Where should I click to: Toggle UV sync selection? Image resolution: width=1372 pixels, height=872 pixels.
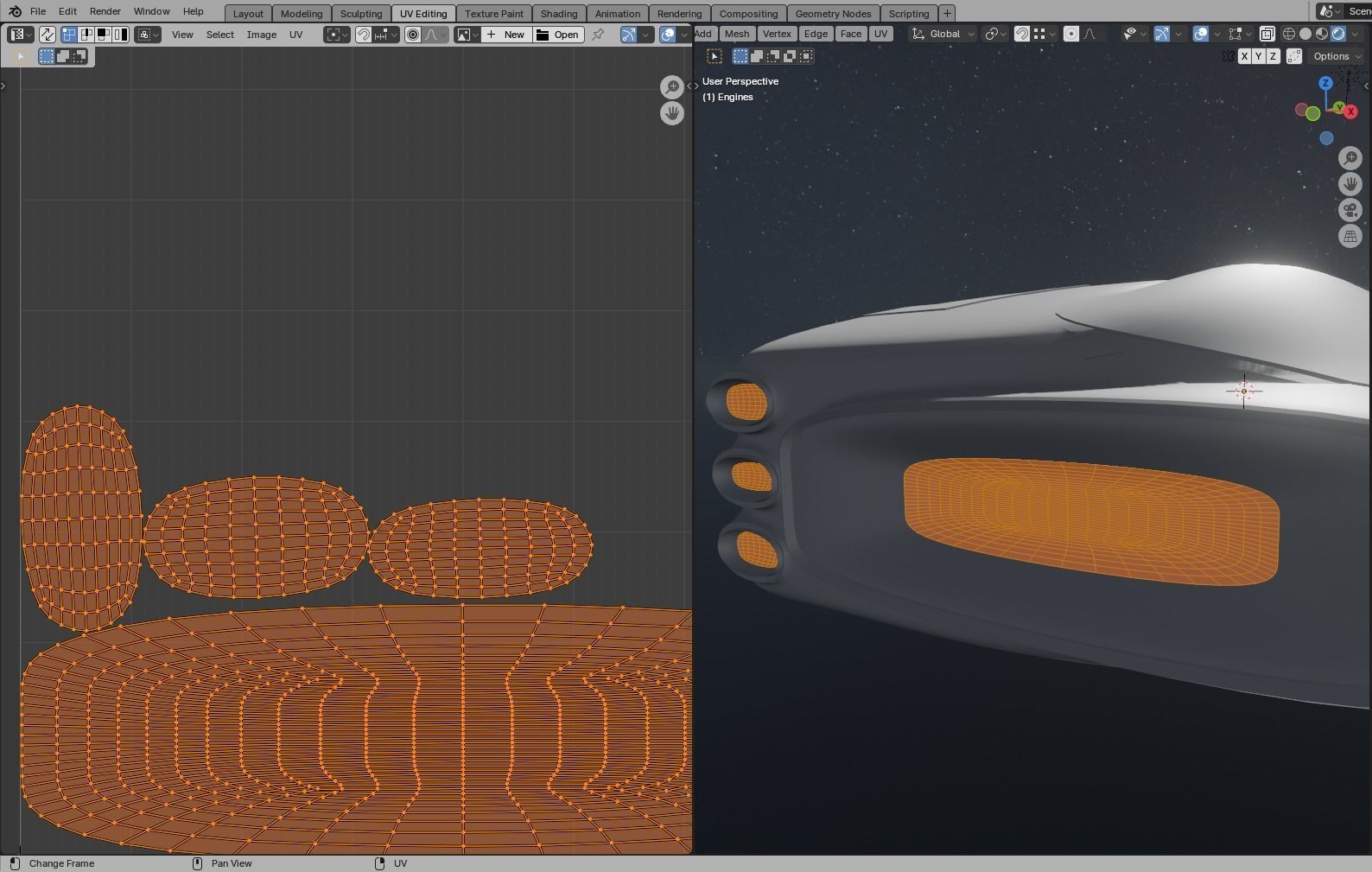(x=48, y=35)
